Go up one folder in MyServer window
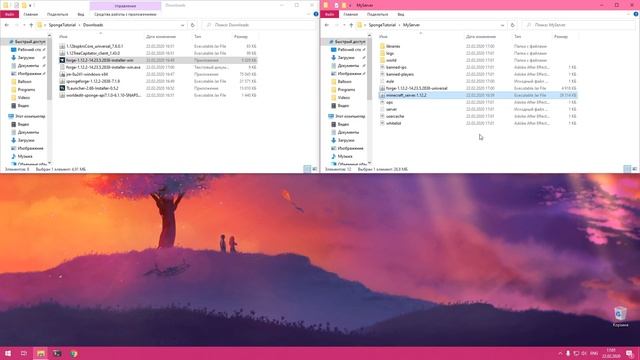 (351, 25)
